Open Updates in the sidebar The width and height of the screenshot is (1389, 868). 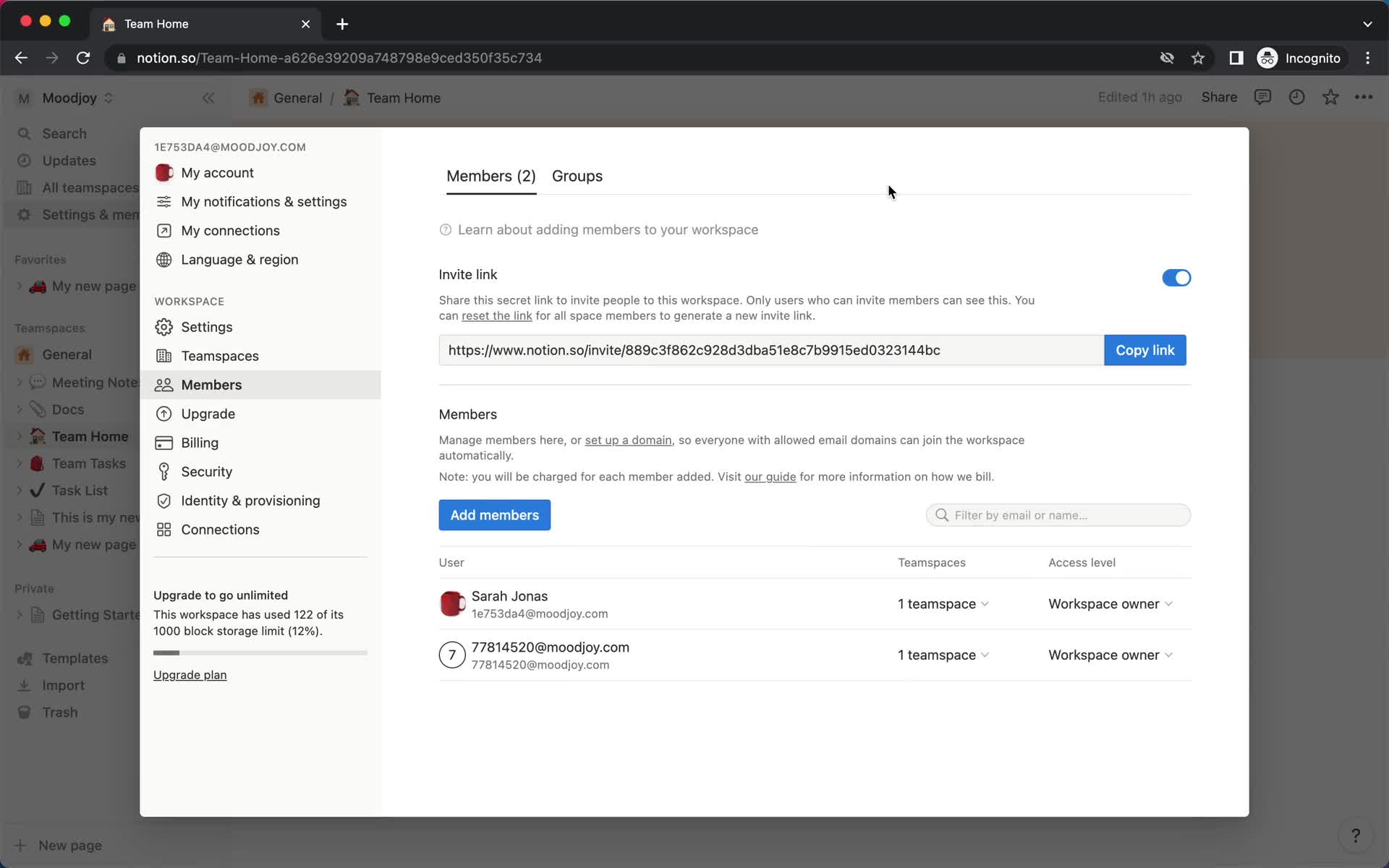coord(69,161)
